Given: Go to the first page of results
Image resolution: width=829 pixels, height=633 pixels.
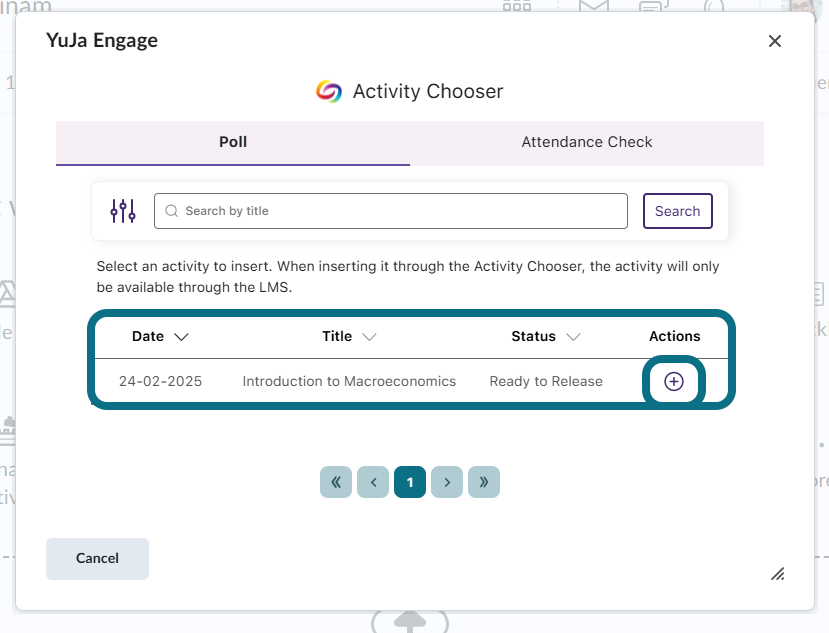Looking at the screenshot, I should click(x=336, y=482).
